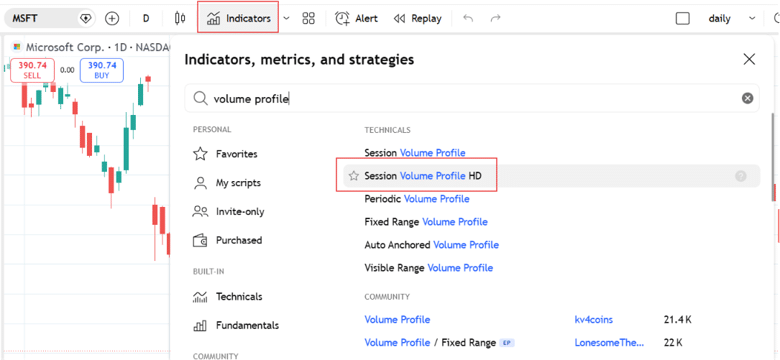Click the redo arrow icon
The width and height of the screenshot is (780, 360).
[495, 19]
